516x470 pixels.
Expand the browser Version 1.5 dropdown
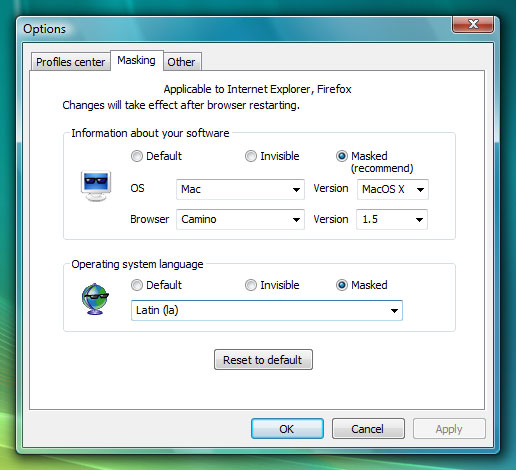coord(392,219)
